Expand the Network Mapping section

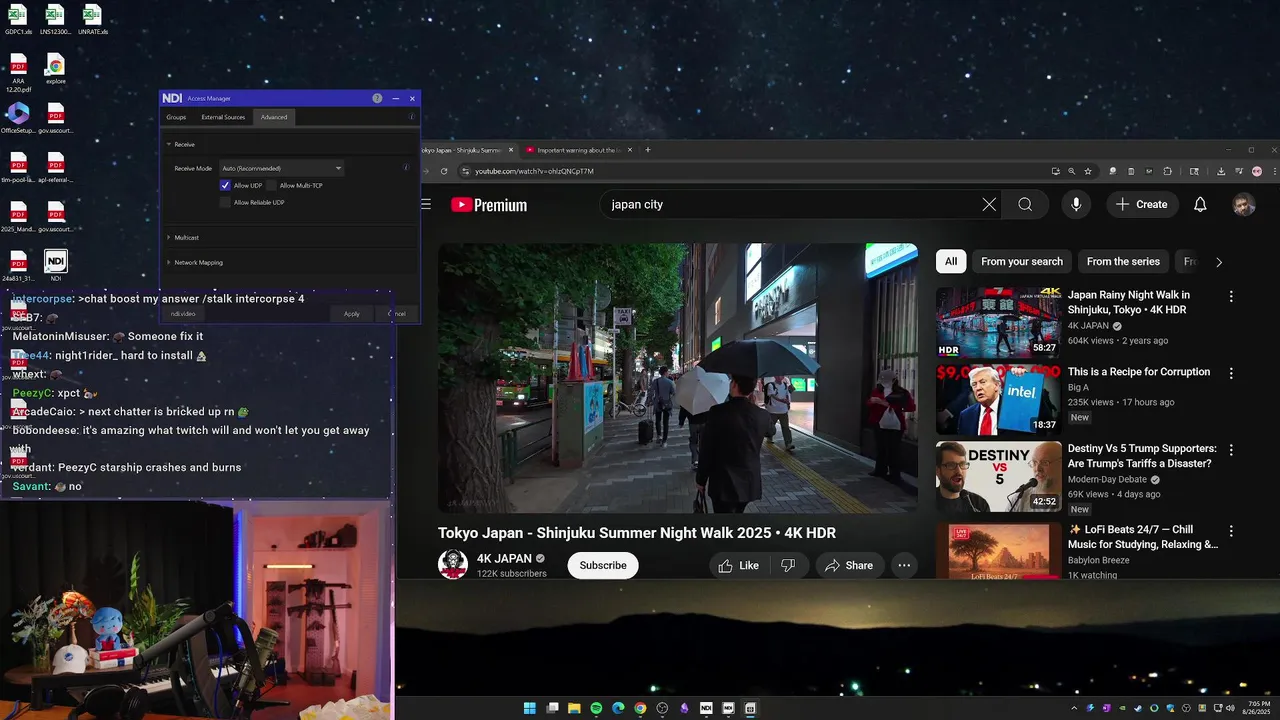pyautogui.click(x=170, y=262)
